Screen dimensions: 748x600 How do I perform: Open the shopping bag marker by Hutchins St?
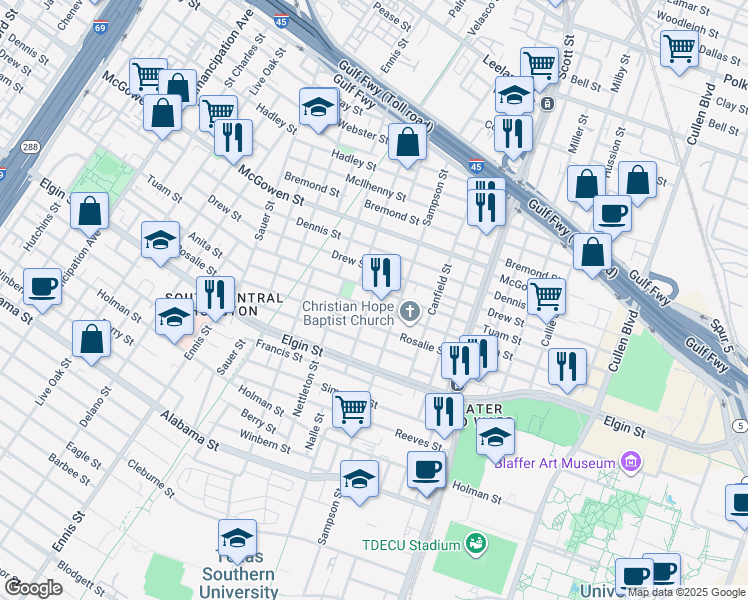(90, 211)
